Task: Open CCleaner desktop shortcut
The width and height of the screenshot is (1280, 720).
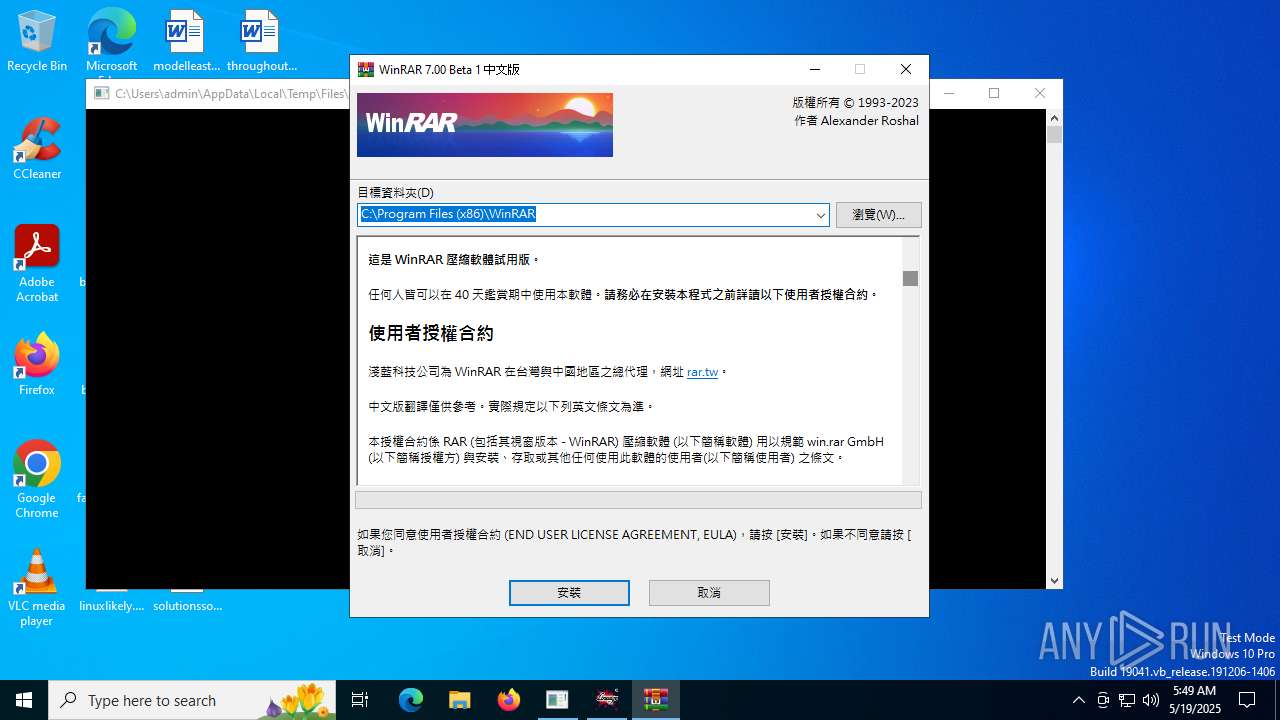Action: click(x=37, y=149)
